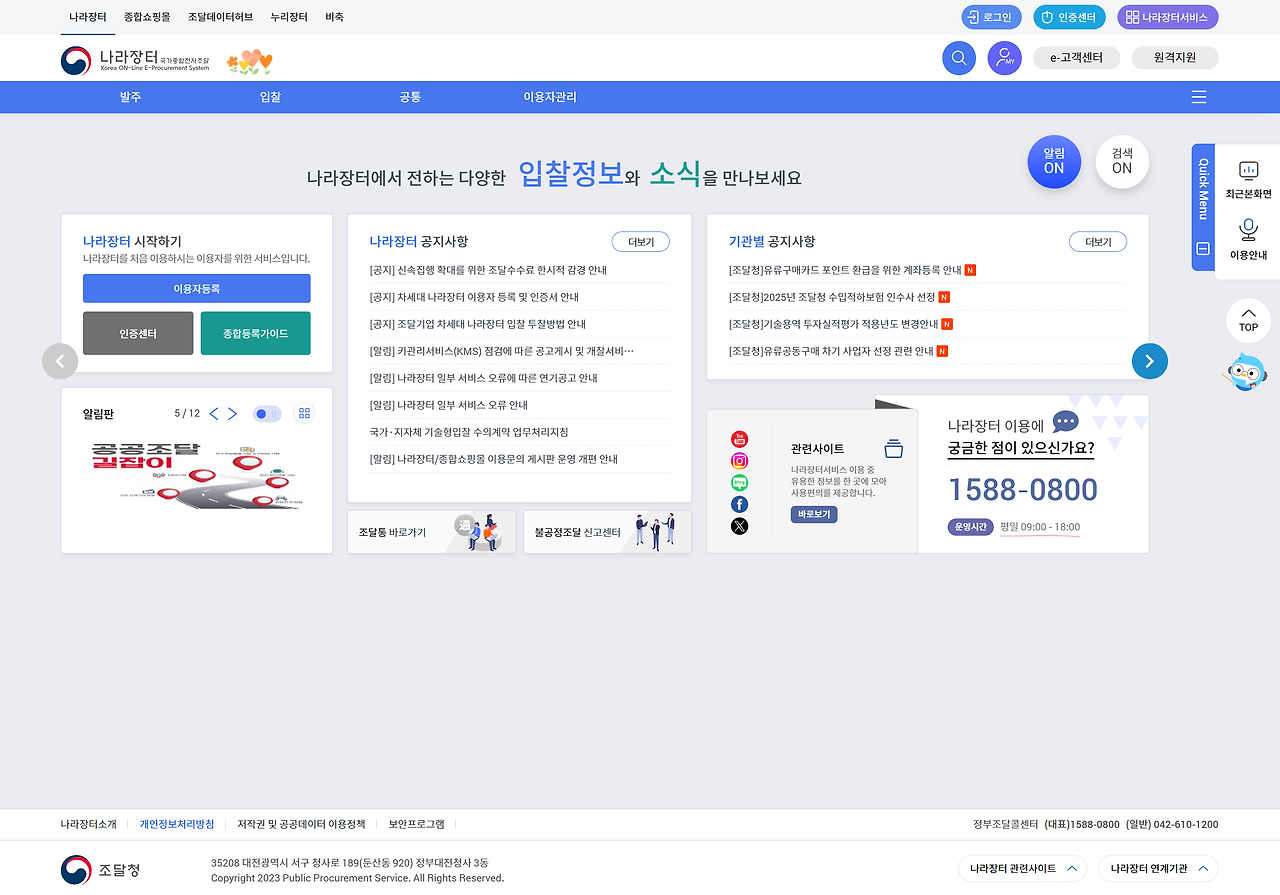Open 불공정조달 신고센터 banner
This screenshot has height=895, width=1280.
coord(607,532)
